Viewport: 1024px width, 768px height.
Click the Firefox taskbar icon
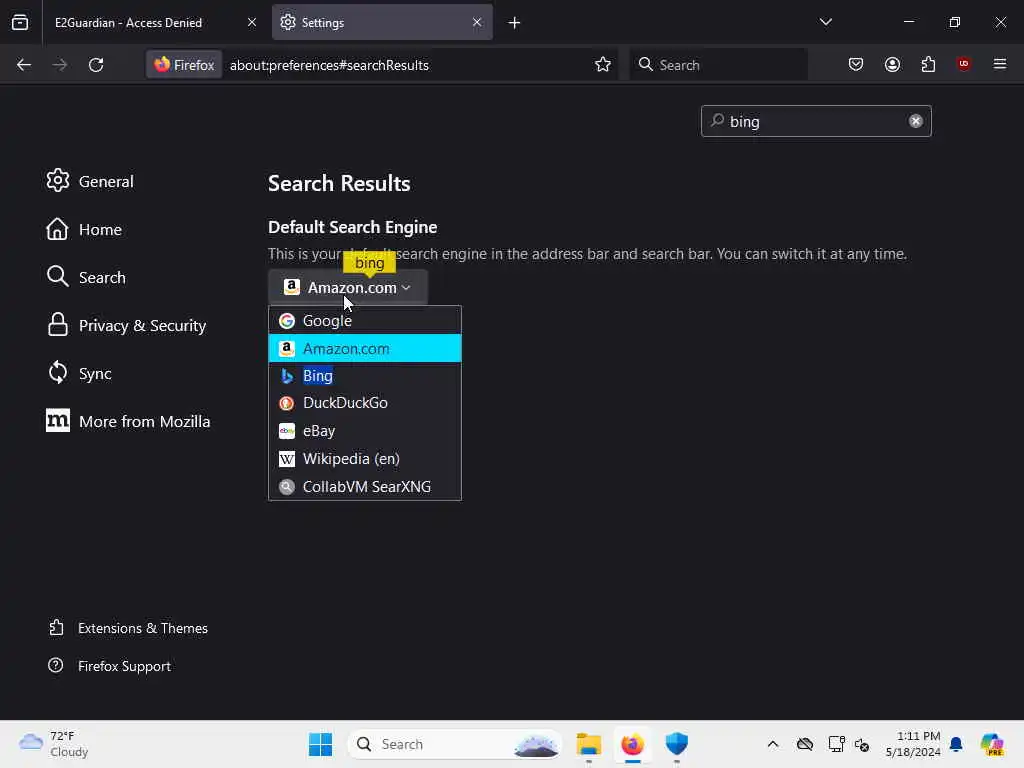pyautogui.click(x=632, y=744)
